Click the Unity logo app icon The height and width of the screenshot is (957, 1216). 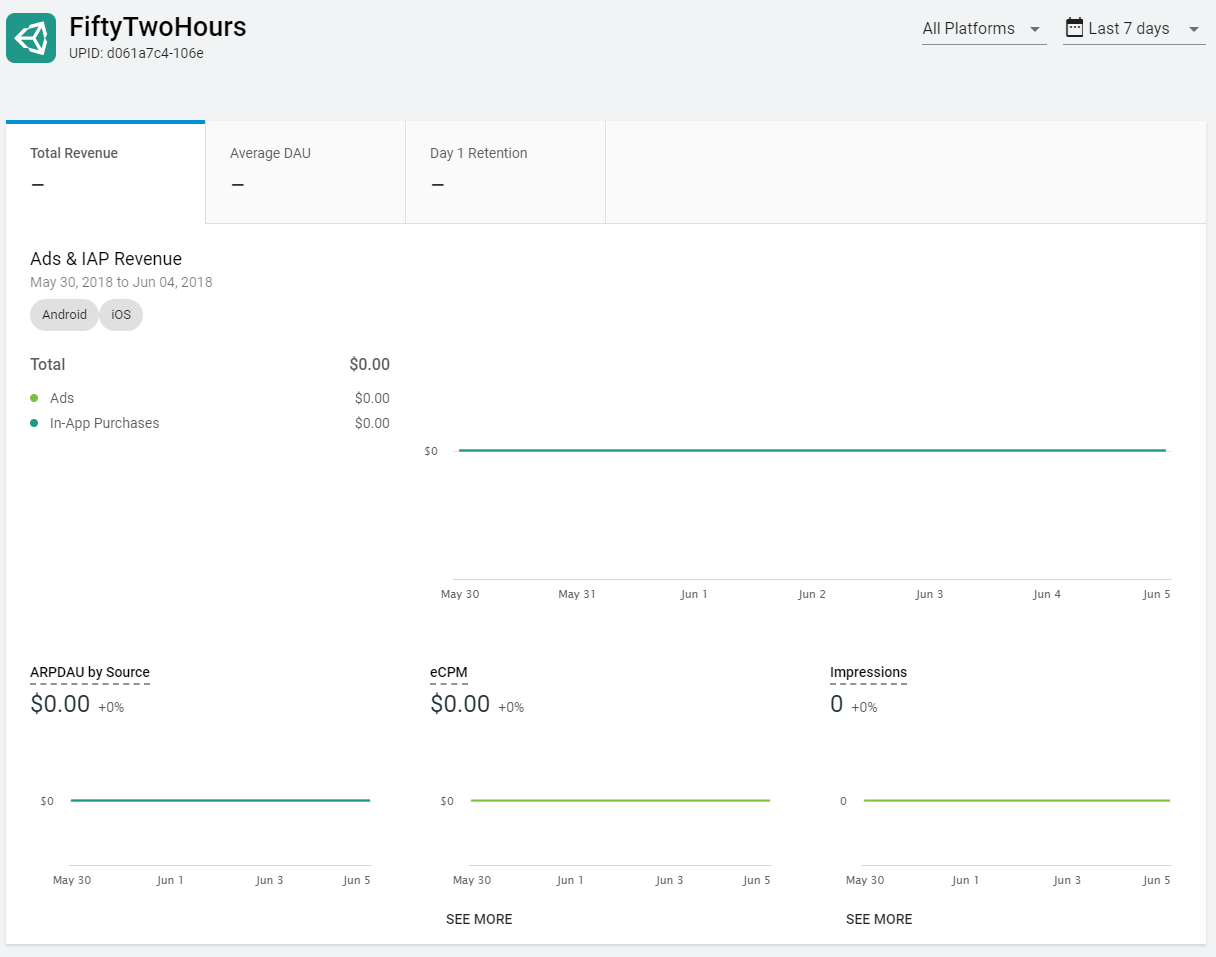click(x=31, y=38)
